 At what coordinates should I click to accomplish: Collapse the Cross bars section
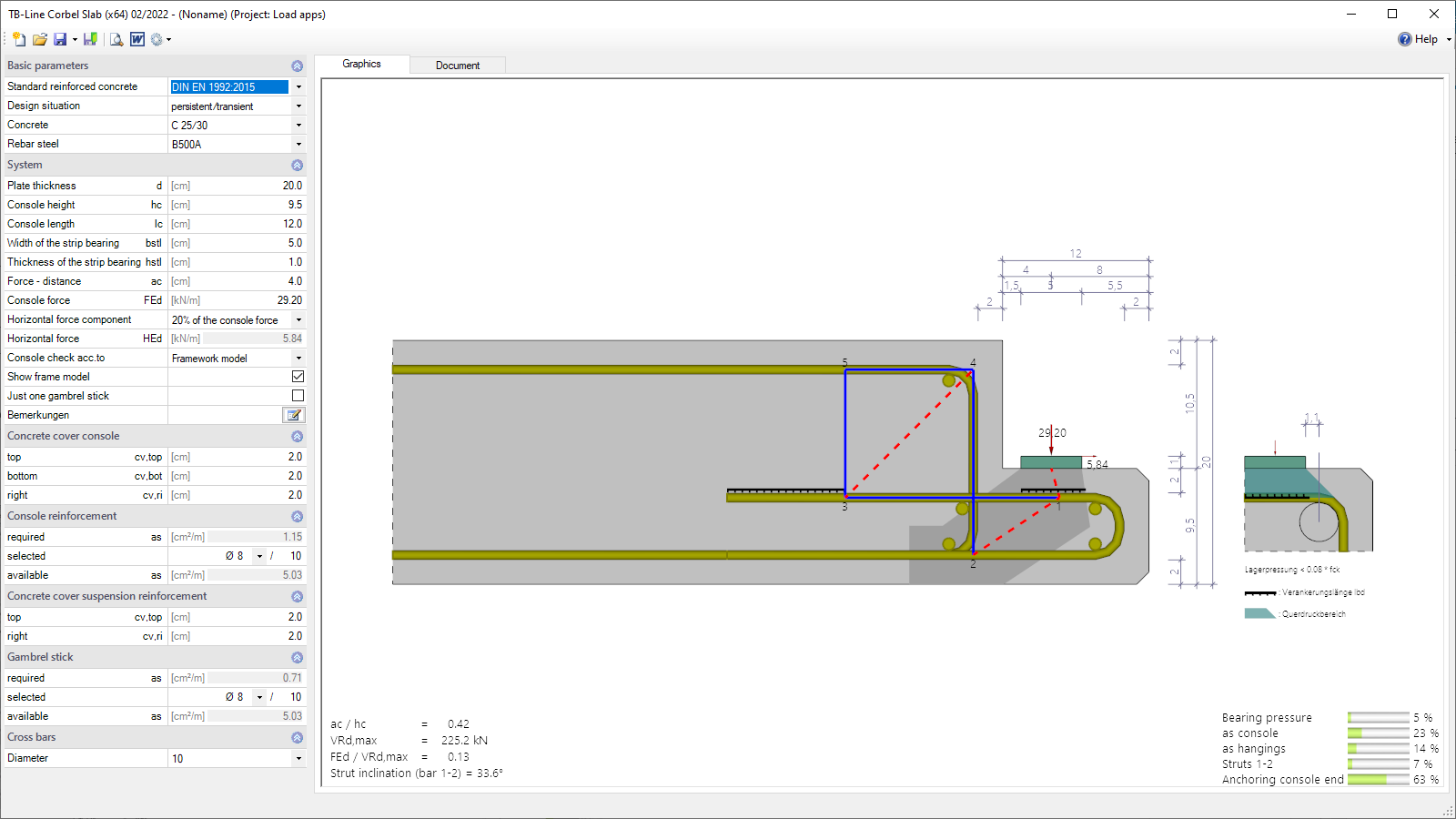click(x=297, y=738)
